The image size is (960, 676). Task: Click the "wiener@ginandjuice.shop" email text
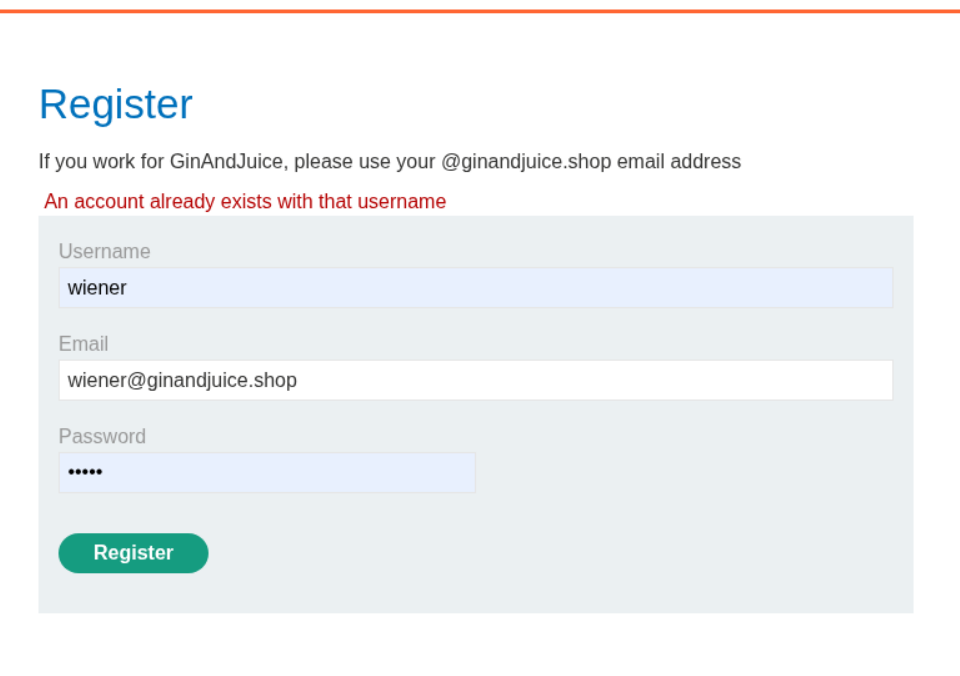[x=182, y=380]
